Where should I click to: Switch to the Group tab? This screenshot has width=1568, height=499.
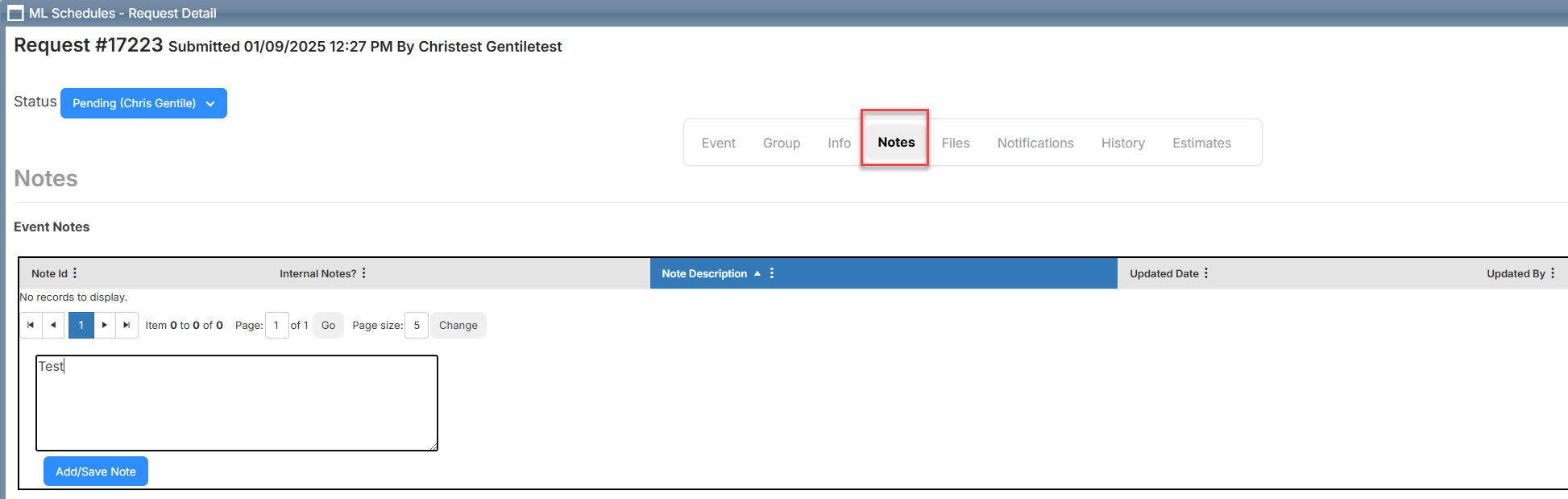pyautogui.click(x=782, y=143)
